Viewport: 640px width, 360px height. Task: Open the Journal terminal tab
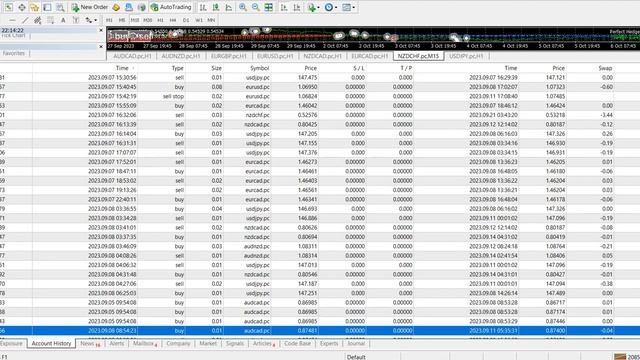(x=356, y=344)
